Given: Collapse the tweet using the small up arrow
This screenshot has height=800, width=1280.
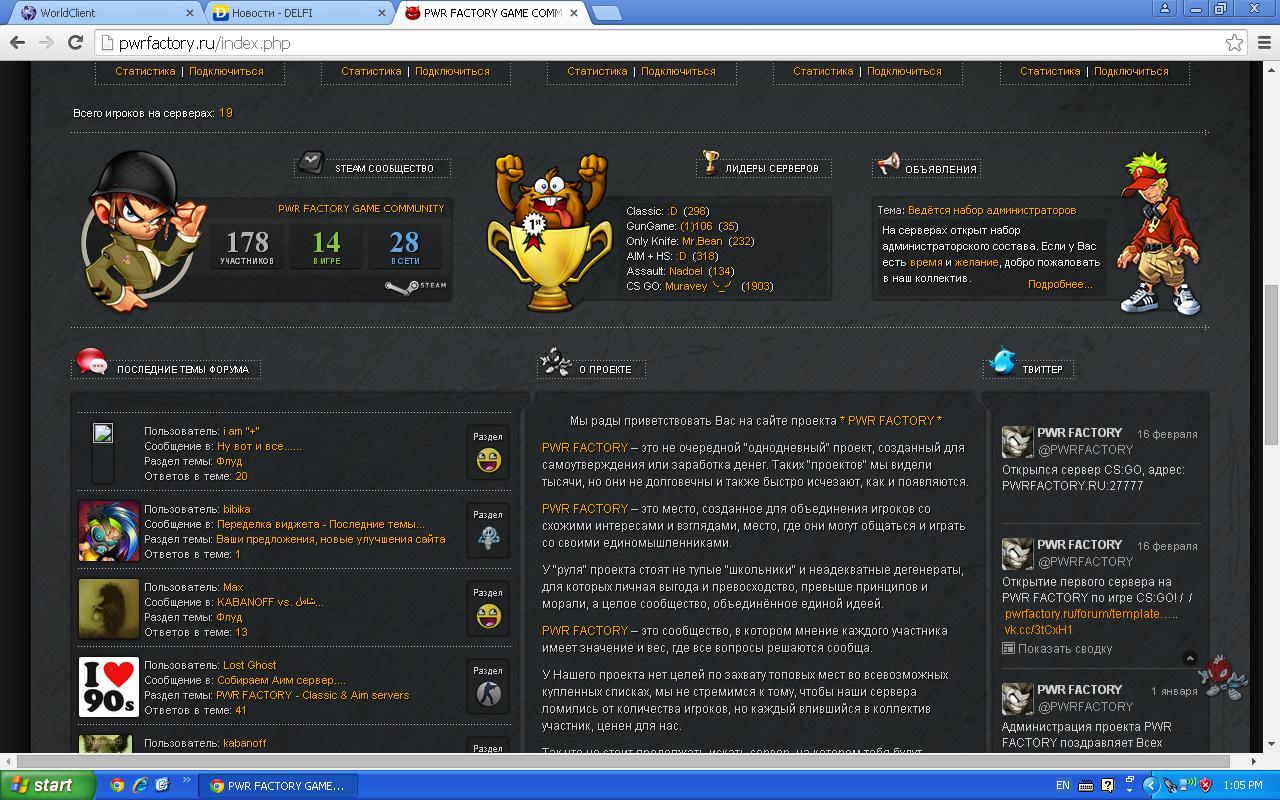Looking at the screenshot, I should point(1189,658).
